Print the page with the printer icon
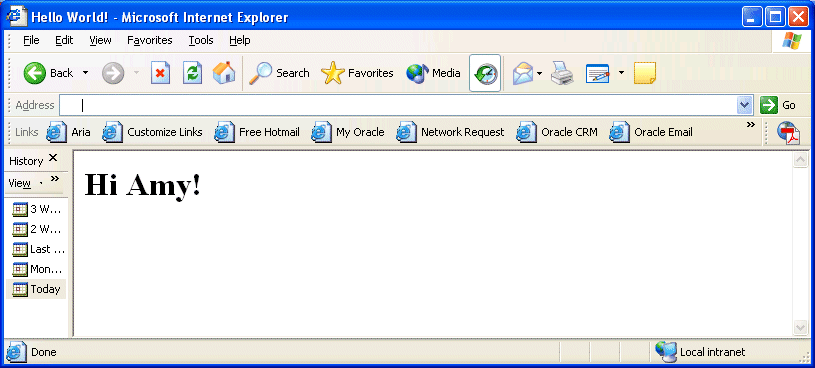Viewport: 815px width, 368px height. [562, 73]
